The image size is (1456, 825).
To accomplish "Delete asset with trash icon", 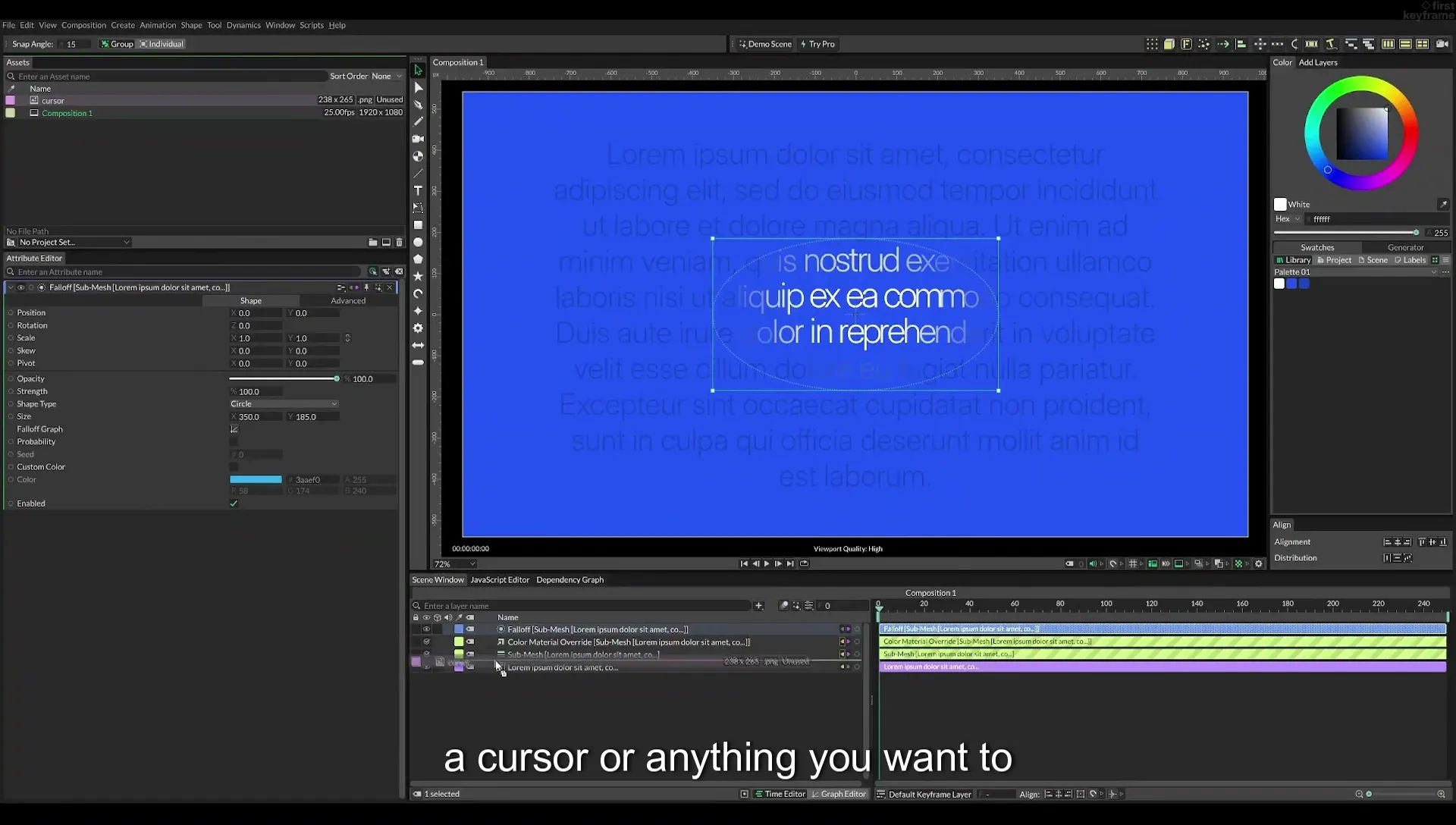I will (399, 242).
